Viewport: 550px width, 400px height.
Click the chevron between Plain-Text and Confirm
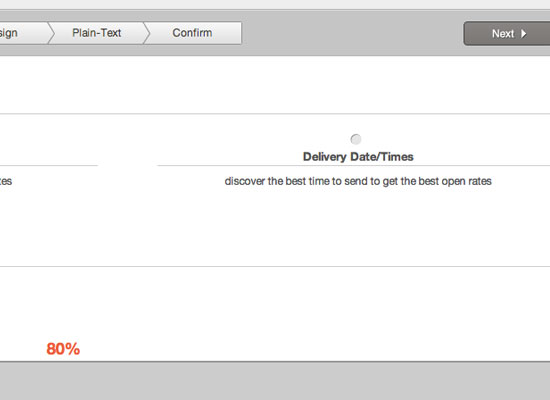[x=147, y=33]
